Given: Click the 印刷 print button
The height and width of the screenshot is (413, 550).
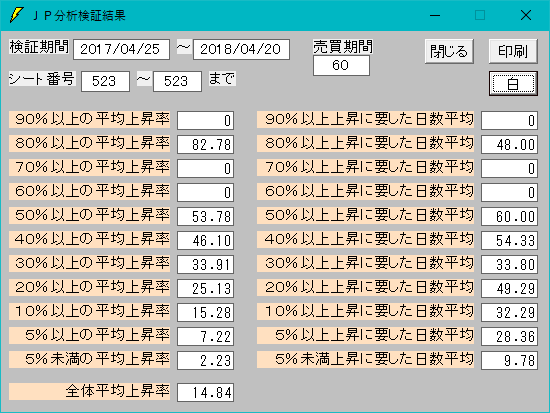Looking at the screenshot, I should tap(513, 51).
